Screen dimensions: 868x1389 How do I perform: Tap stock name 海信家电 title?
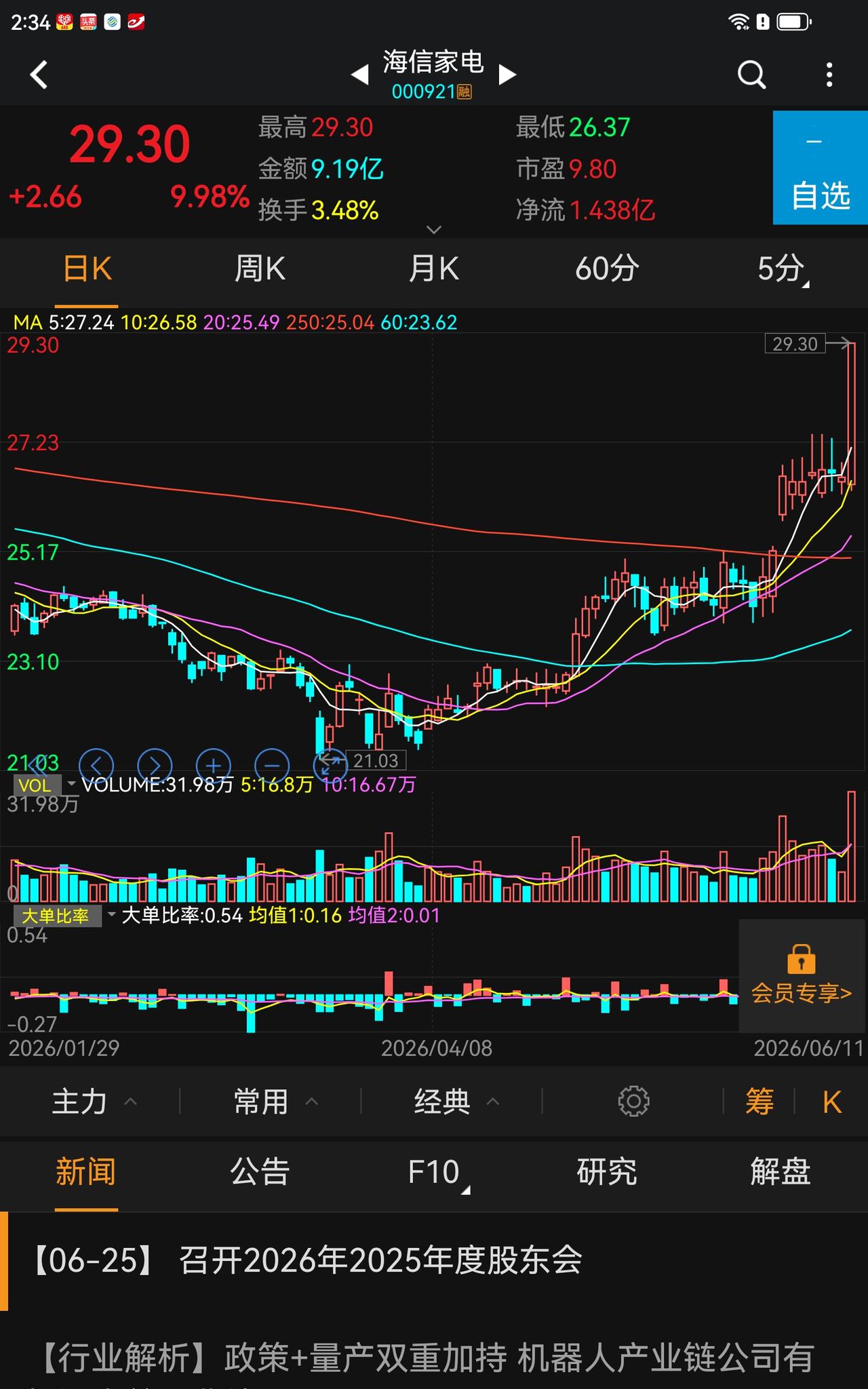click(x=433, y=62)
